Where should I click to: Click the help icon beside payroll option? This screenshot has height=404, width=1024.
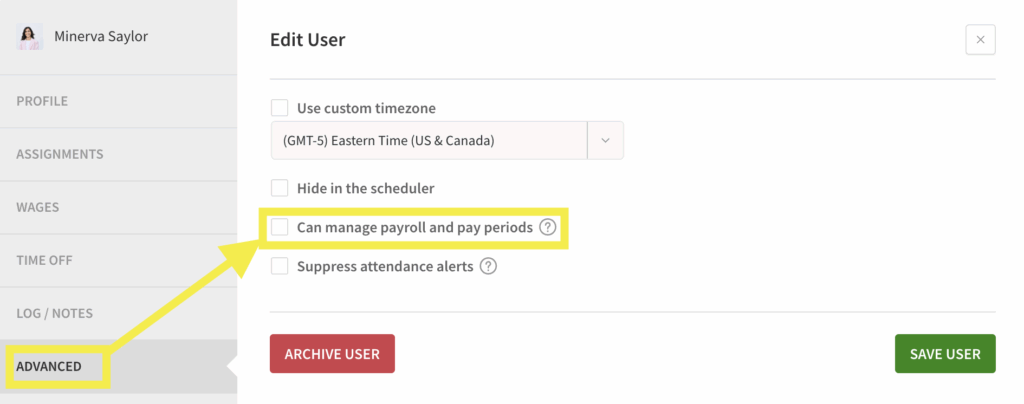(547, 228)
